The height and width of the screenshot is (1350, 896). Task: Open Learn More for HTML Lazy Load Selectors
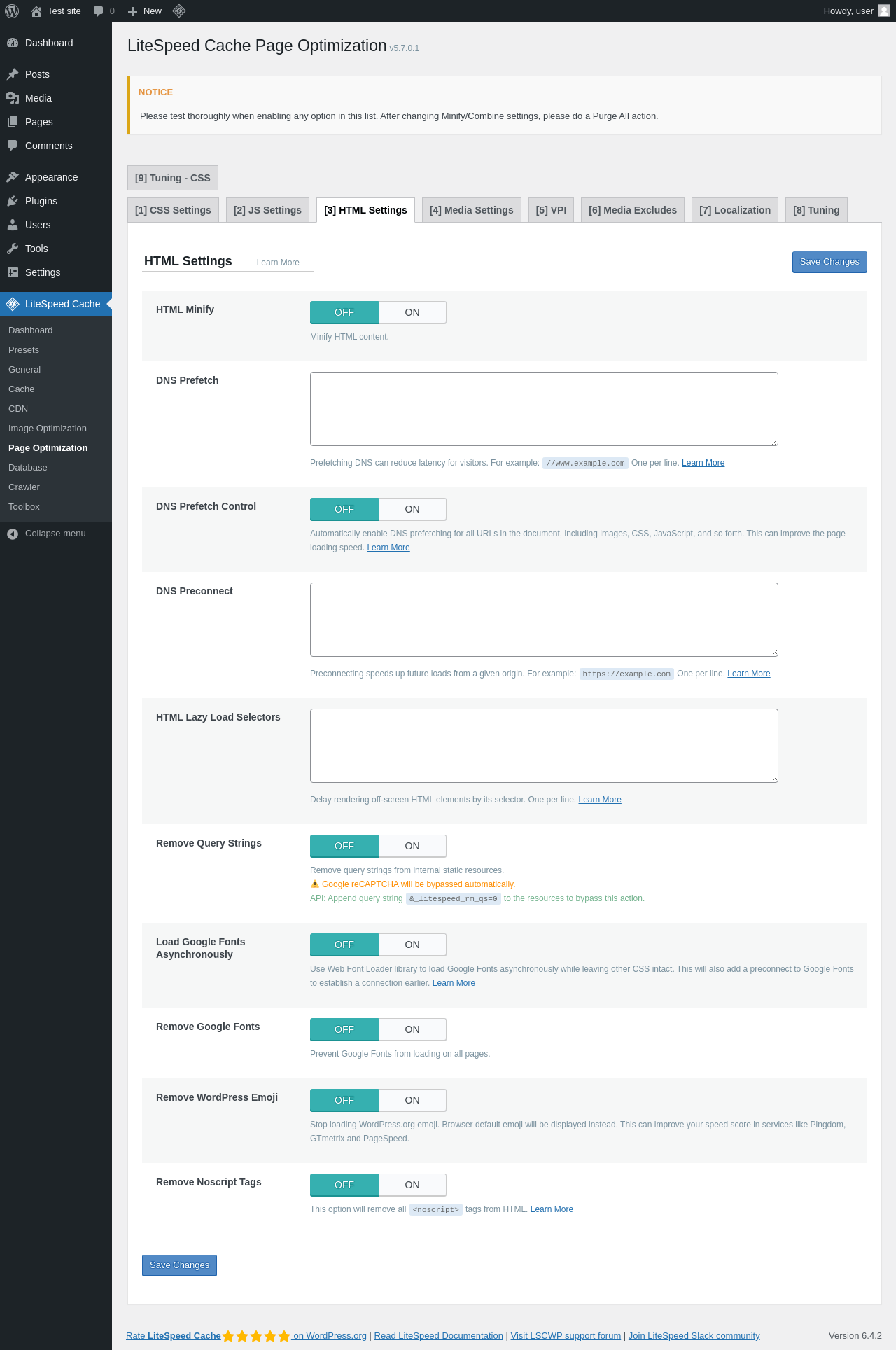(x=600, y=800)
